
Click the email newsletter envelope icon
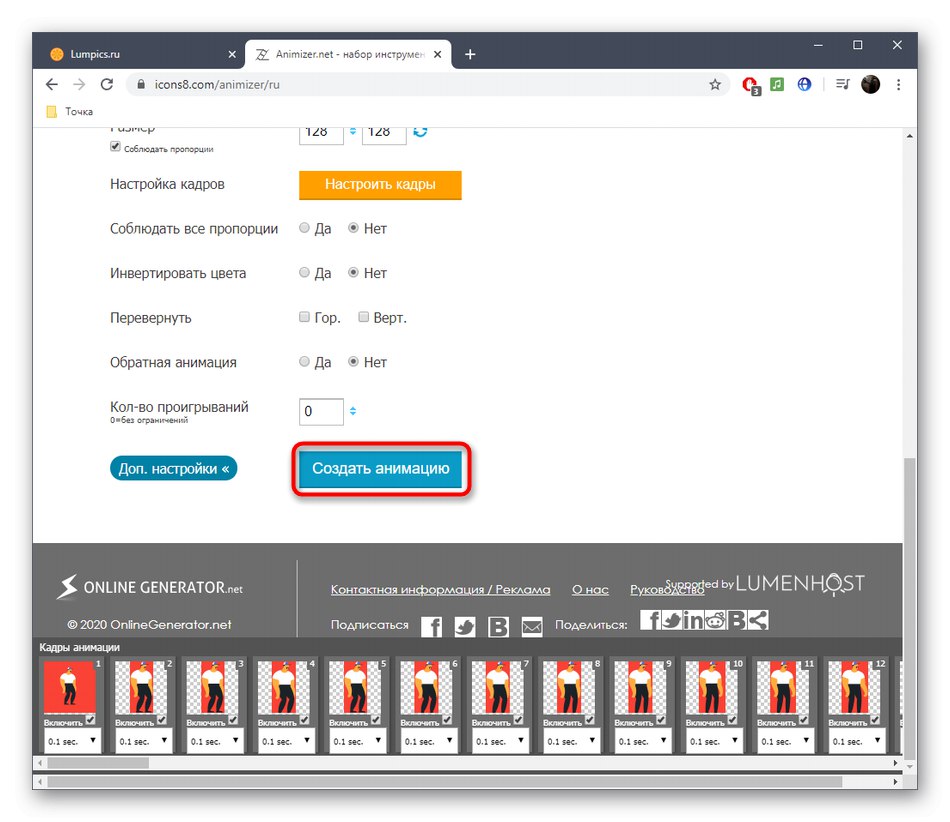(531, 626)
